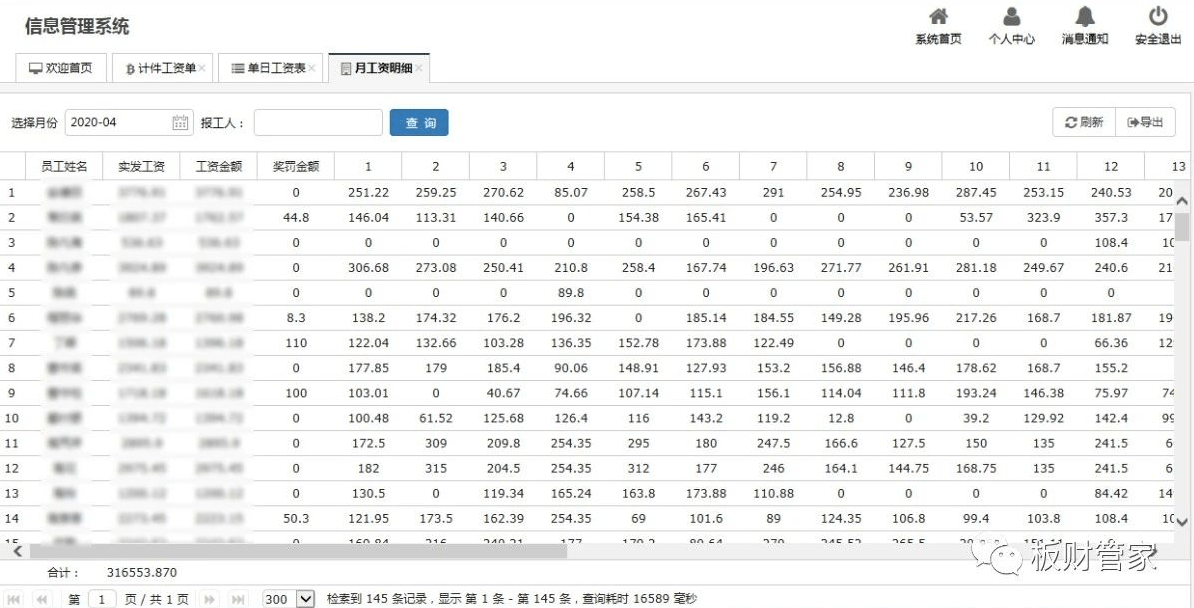Click inside the 报工人 input field
Image resolution: width=1194 pixels, height=608 pixels.
317,121
